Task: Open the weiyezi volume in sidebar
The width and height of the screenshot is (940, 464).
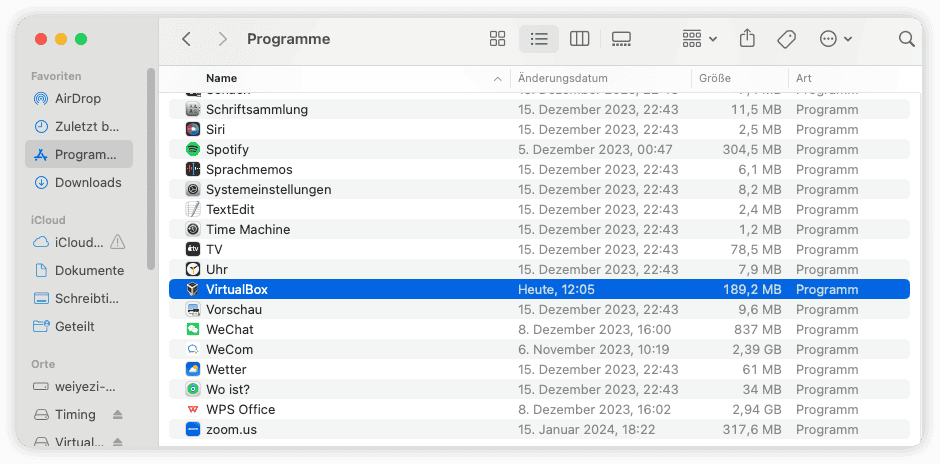Action: tap(79, 386)
